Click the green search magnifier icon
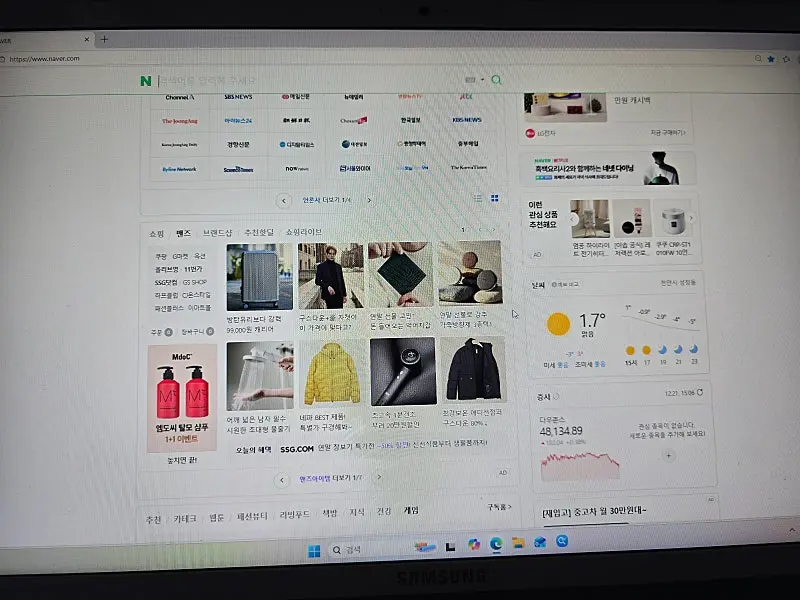This screenshot has width=800, height=600. pyautogui.click(x=497, y=80)
